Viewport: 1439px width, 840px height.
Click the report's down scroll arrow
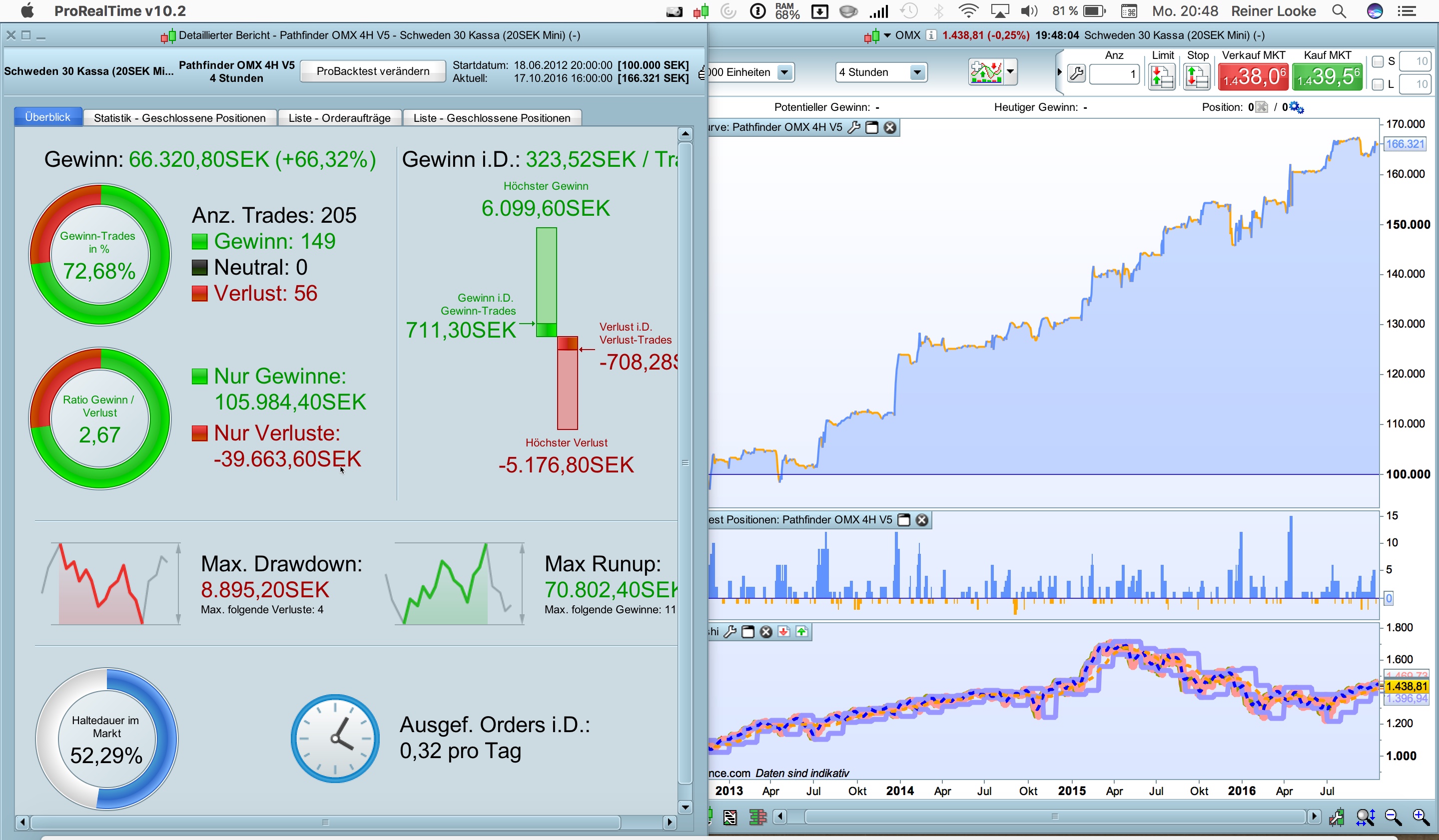tap(685, 807)
